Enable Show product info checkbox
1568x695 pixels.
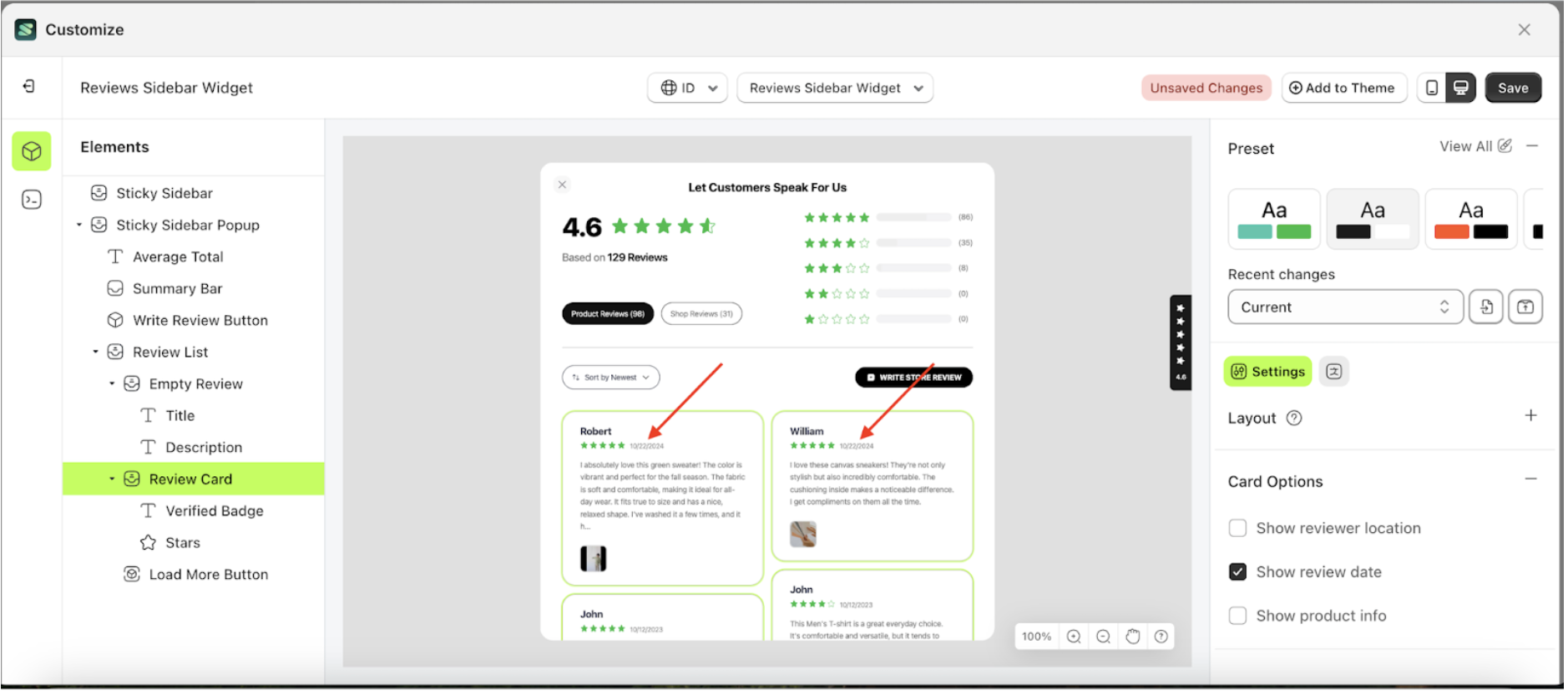(1237, 616)
